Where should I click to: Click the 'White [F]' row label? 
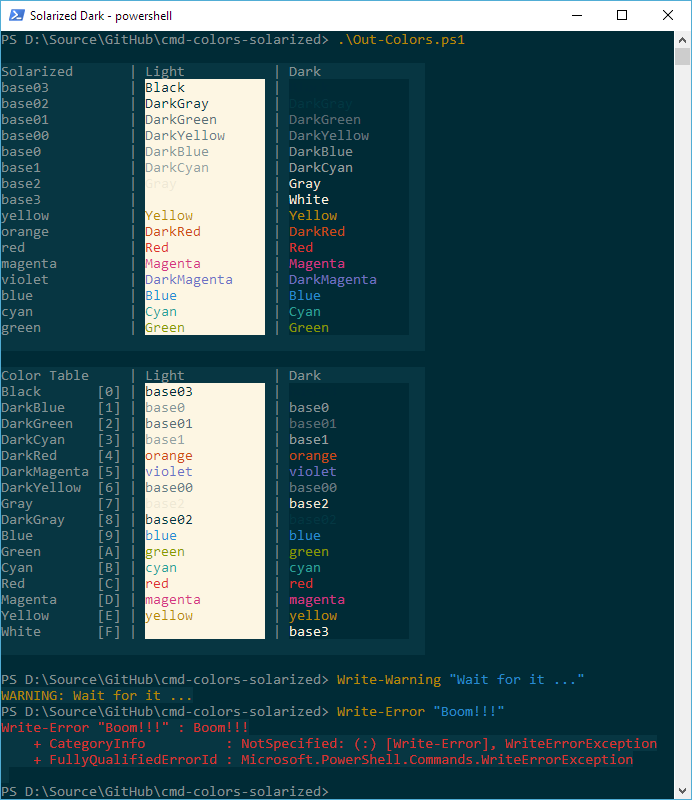click(x=61, y=632)
